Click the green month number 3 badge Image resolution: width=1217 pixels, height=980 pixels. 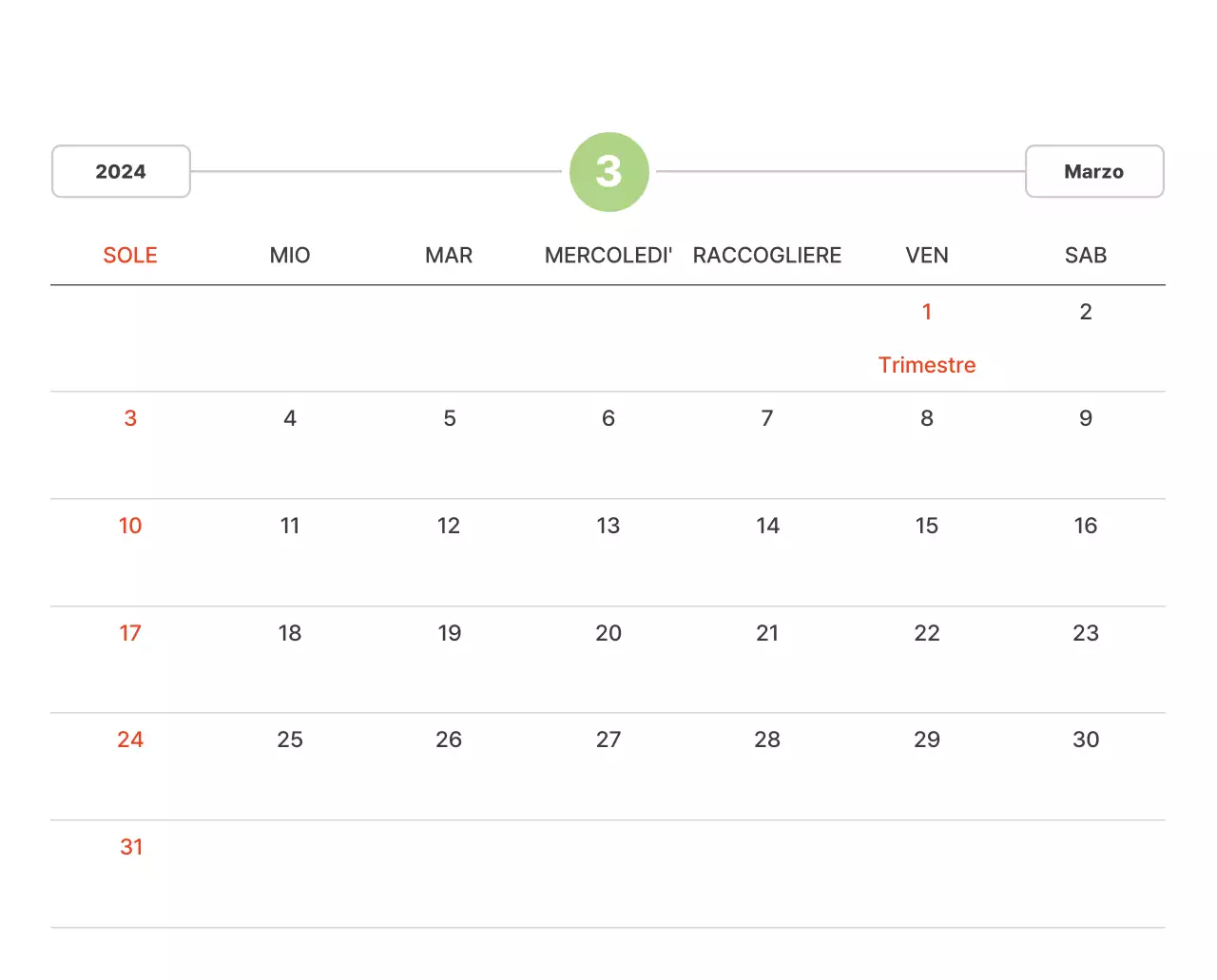click(608, 172)
